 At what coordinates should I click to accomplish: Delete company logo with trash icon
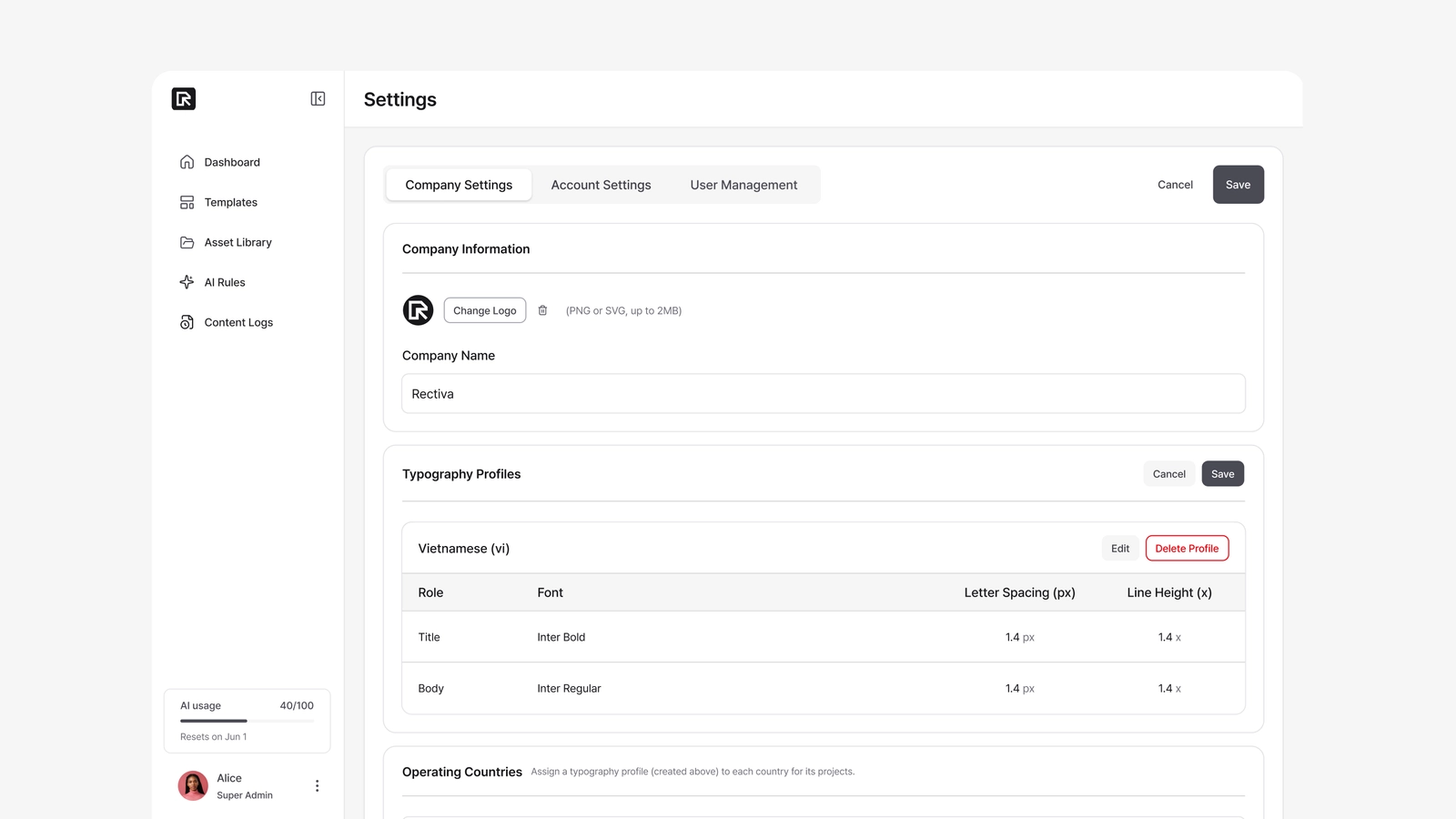[542, 310]
